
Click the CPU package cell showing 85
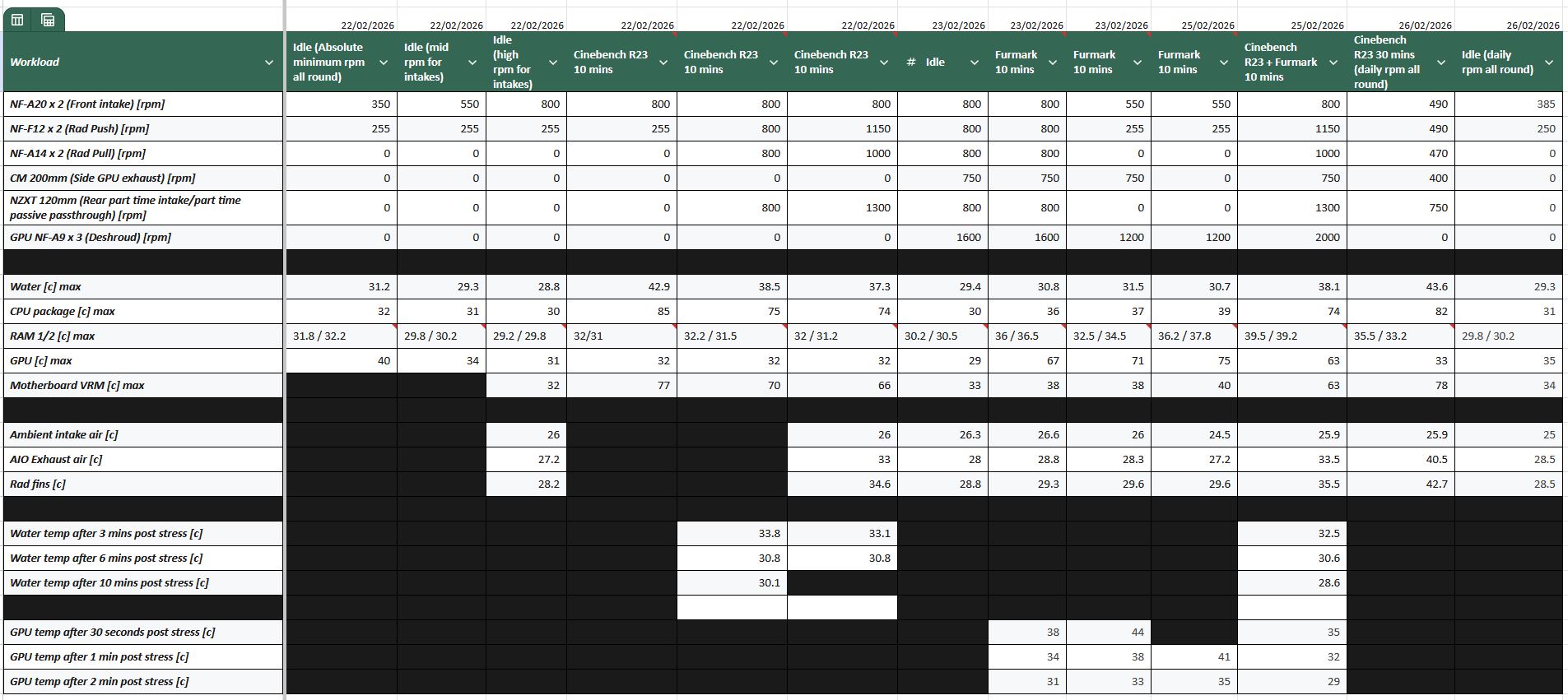click(x=621, y=312)
